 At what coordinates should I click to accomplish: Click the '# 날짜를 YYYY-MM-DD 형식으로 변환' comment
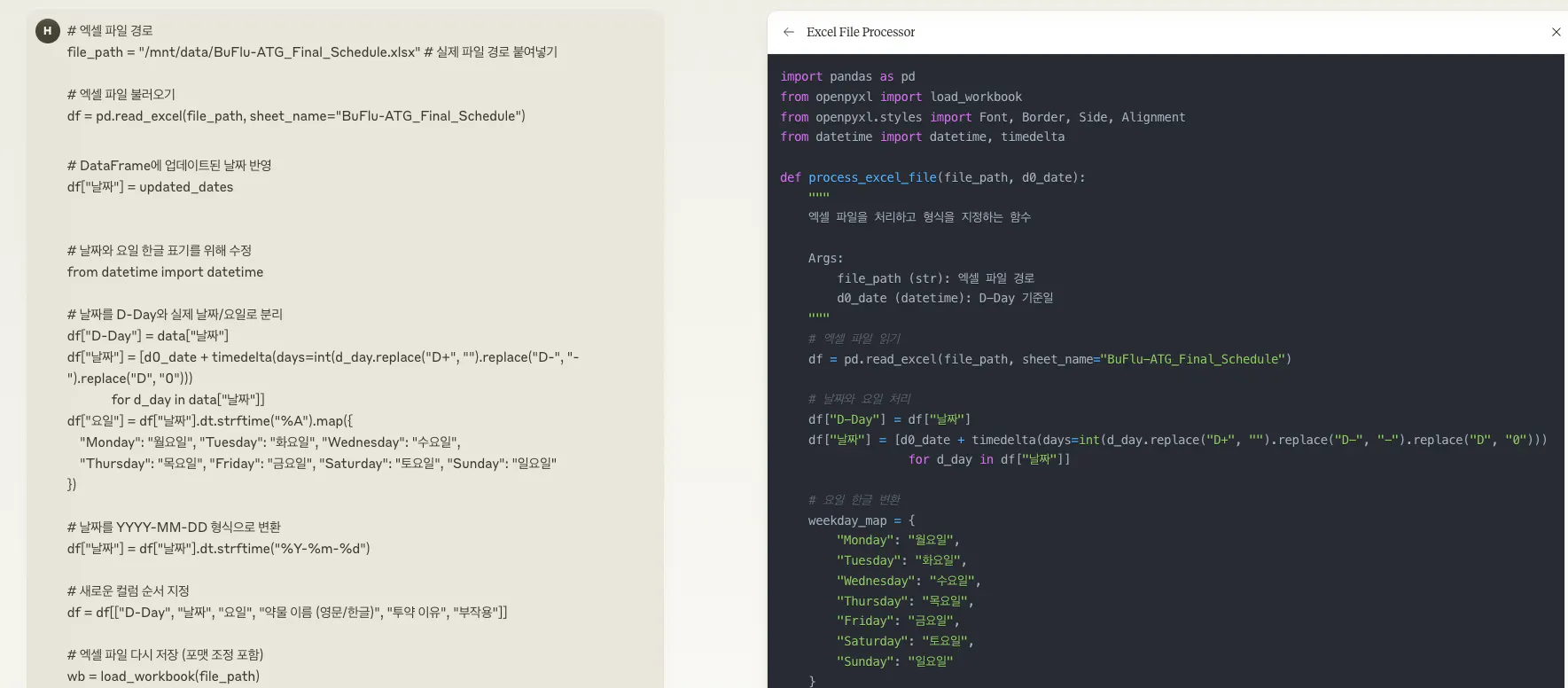click(x=174, y=527)
